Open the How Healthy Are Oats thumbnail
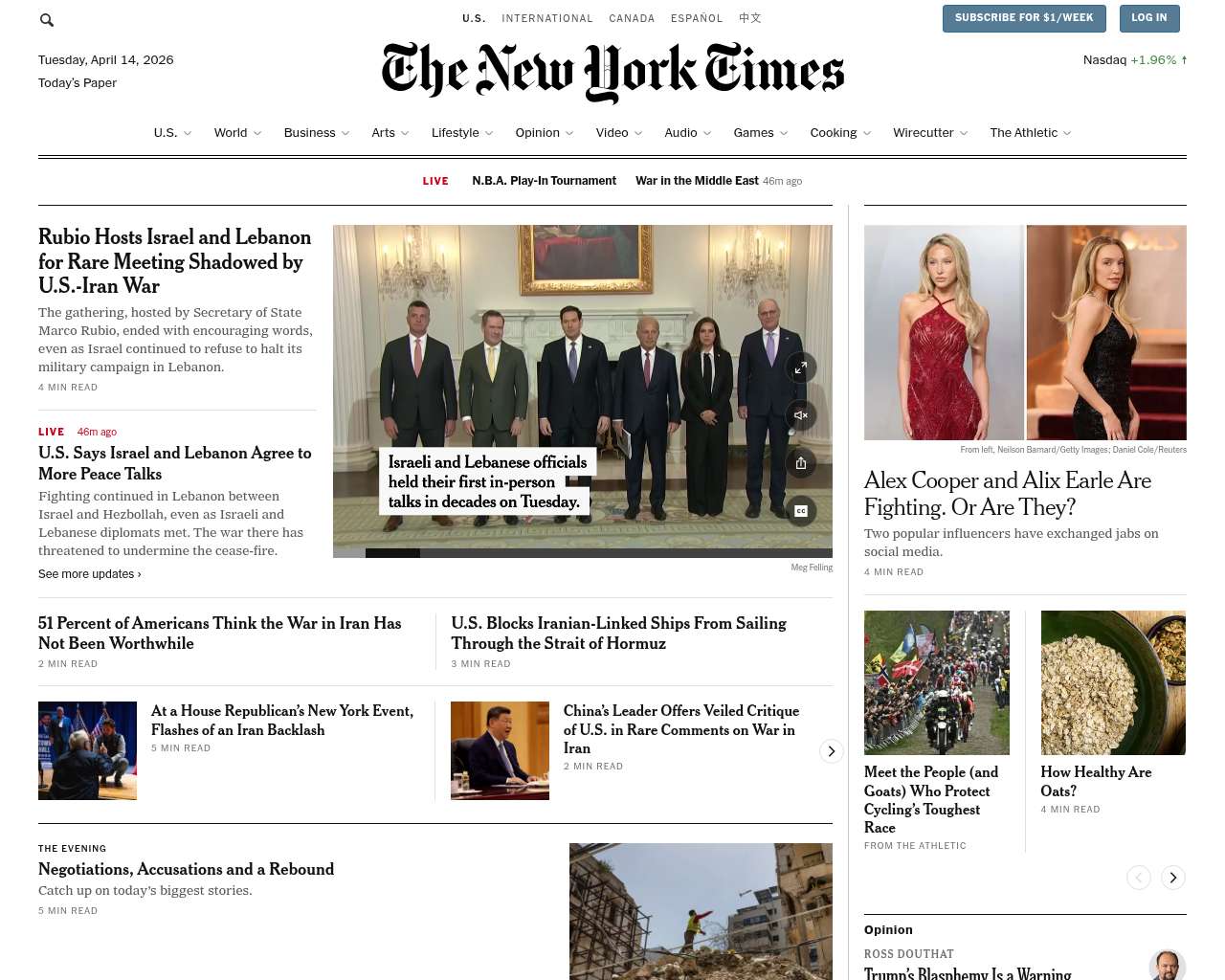 click(x=1113, y=683)
